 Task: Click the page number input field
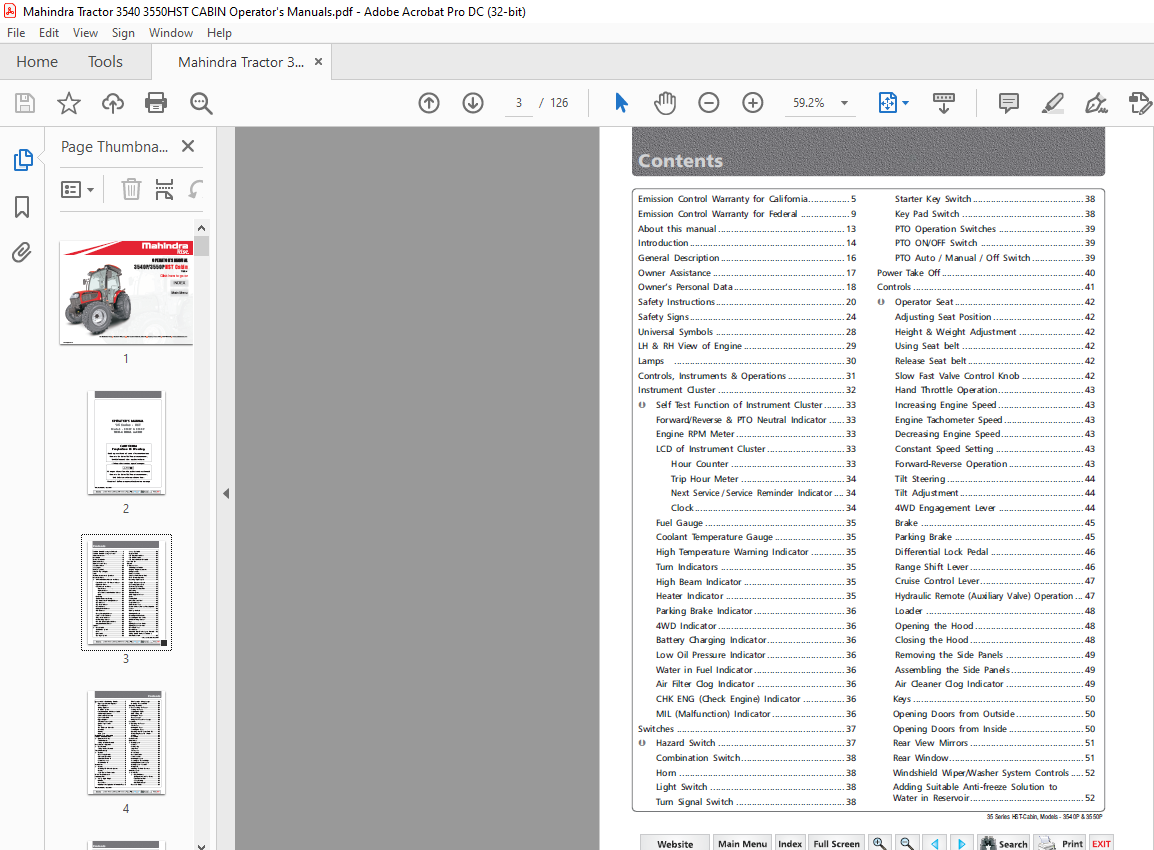pyautogui.click(x=519, y=103)
